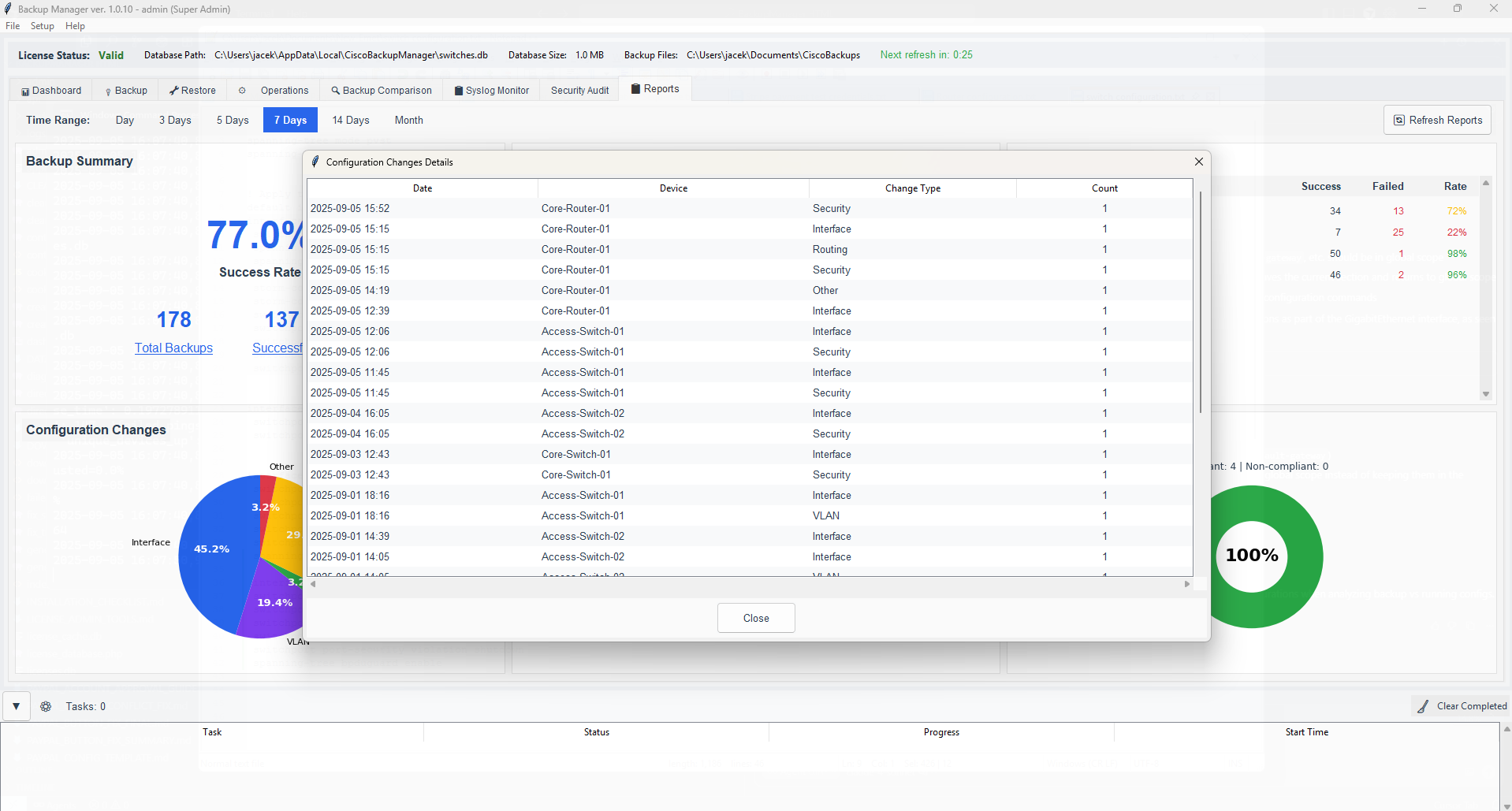Click the Restore tab wrench icon
The image size is (1512, 811).
[174, 91]
